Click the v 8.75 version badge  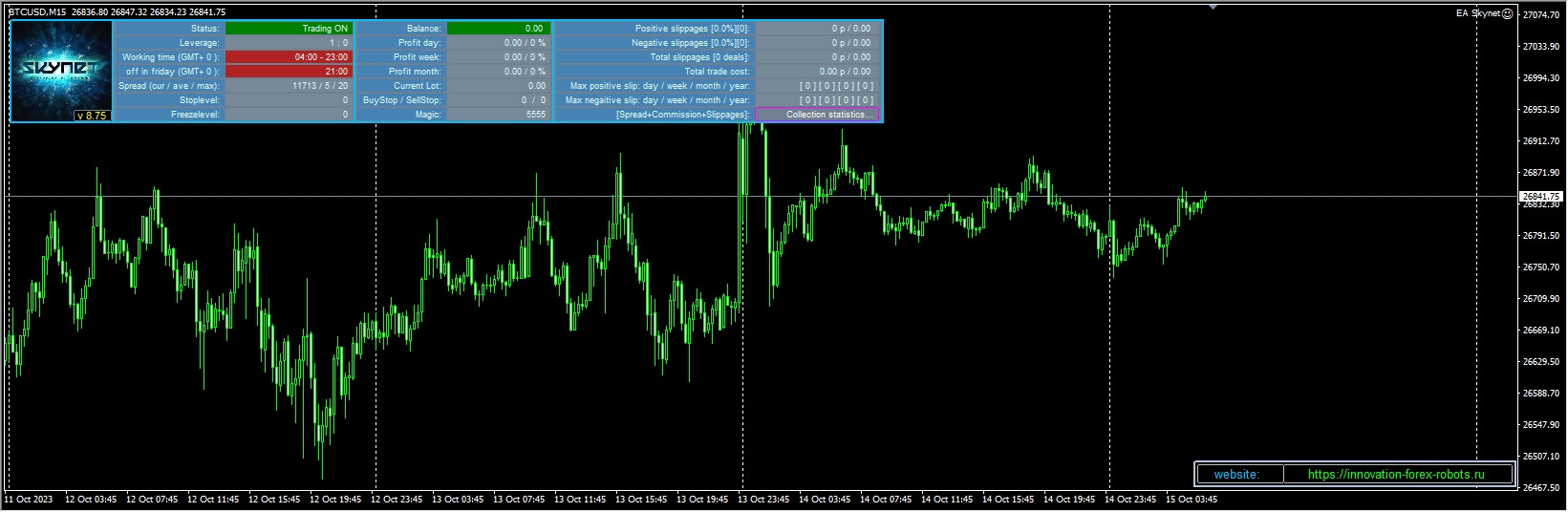coord(93,116)
